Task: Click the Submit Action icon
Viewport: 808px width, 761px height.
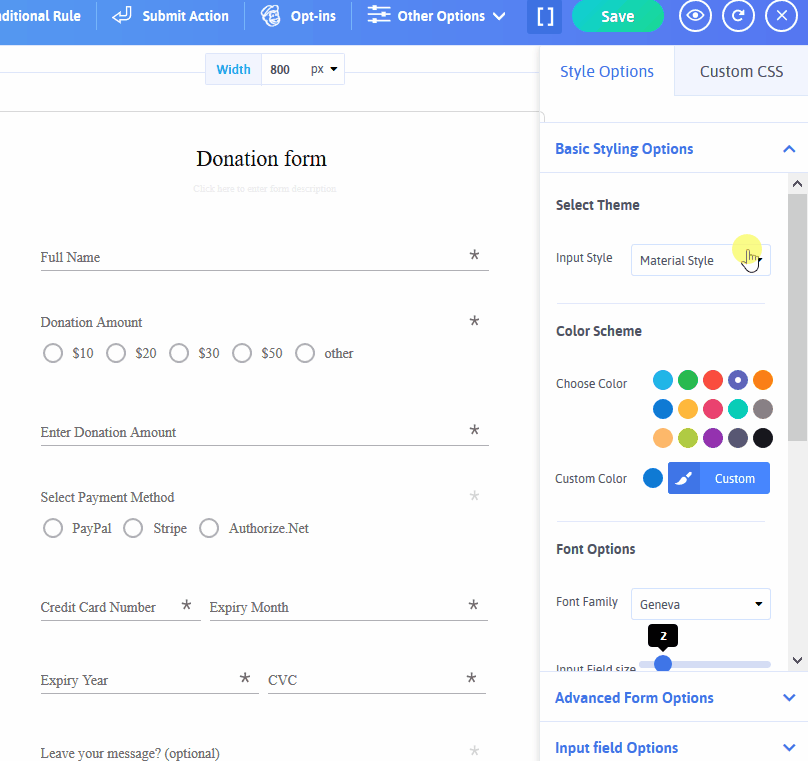Action: (120, 16)
